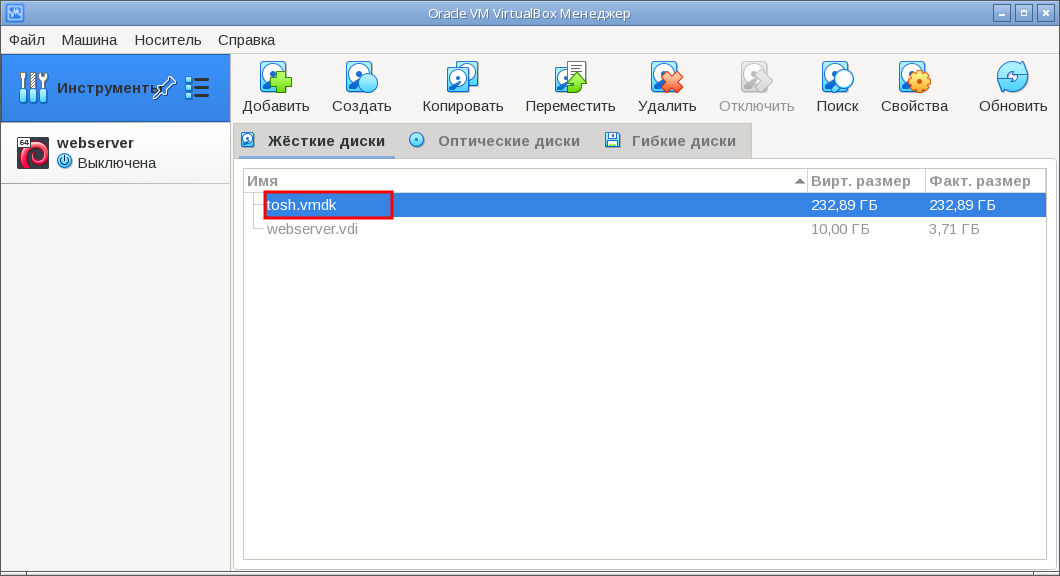1060x576 pixels.
Task: Select the webserver.vdi disk row
Action: tap(645, 229)
